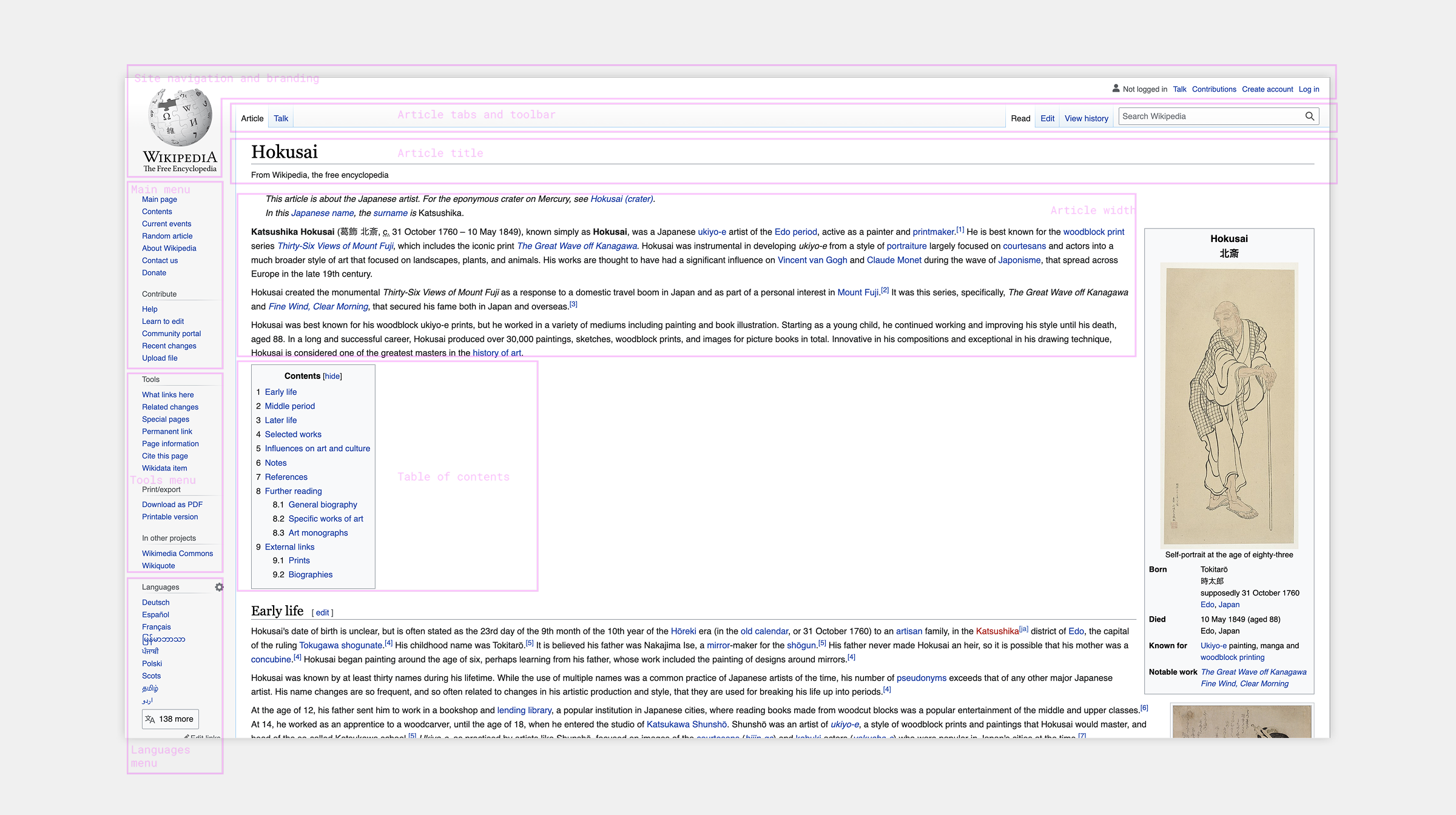Jump to Selected works in contents
Image resolution: width=1456 pixels, height=815 pixels.
(x=293, y=435)
